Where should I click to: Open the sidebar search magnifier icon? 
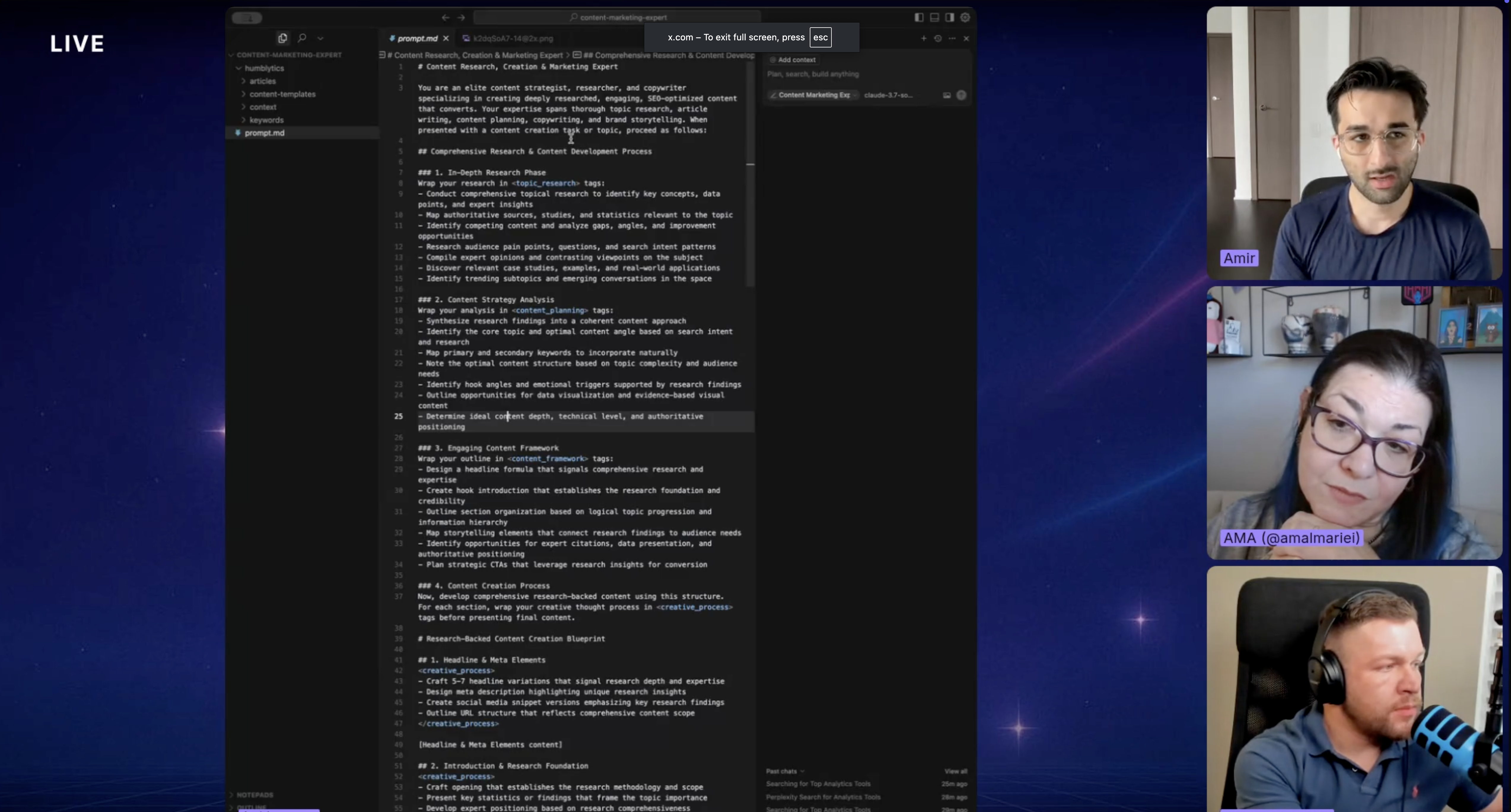click(x=302, y=38)
